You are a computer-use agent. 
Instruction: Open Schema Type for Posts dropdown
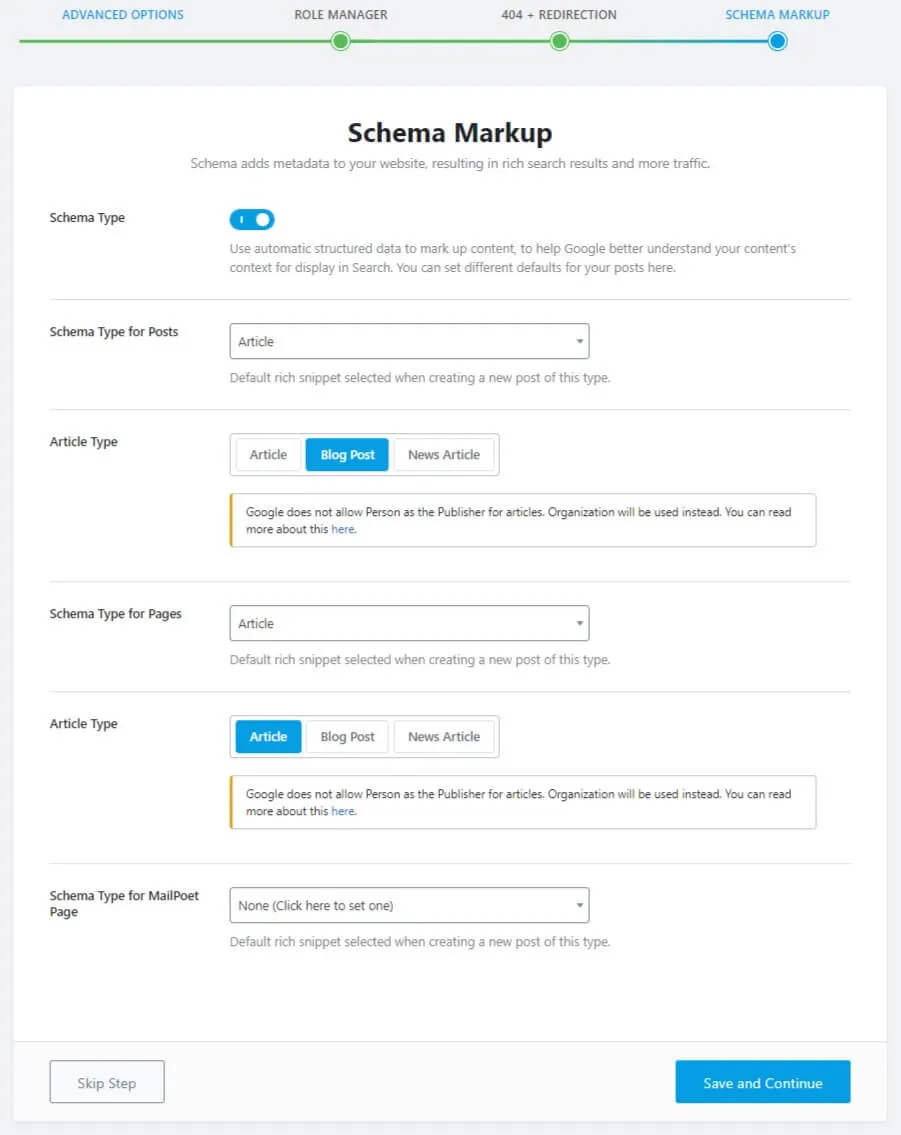(409, 341)
